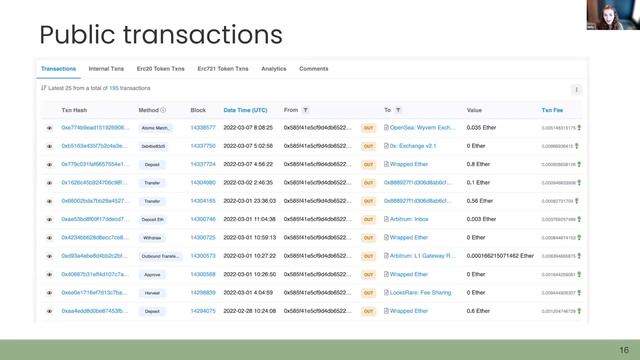Switch to the Analytics tab
Screen dimensions: 640x360
(274, 69)
